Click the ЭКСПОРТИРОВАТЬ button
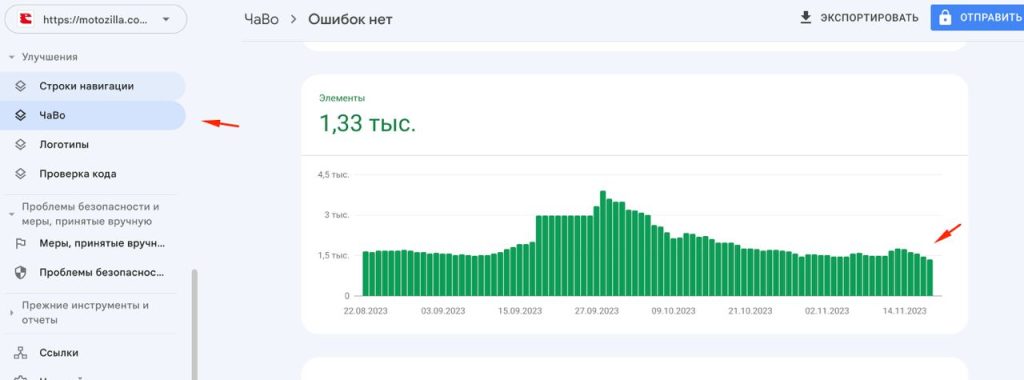Screen dimensions: 1024x380 coord(859,18)
